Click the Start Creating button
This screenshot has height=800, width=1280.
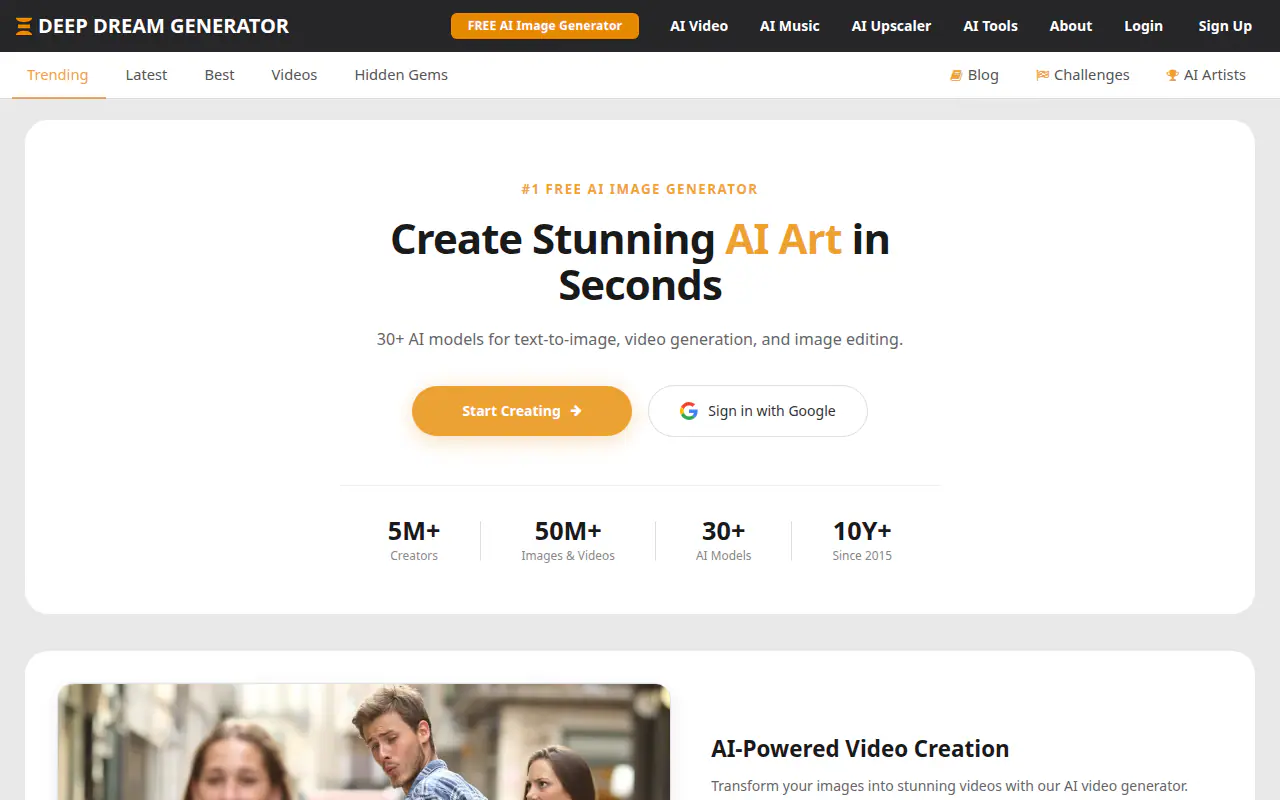coord(522,411)
